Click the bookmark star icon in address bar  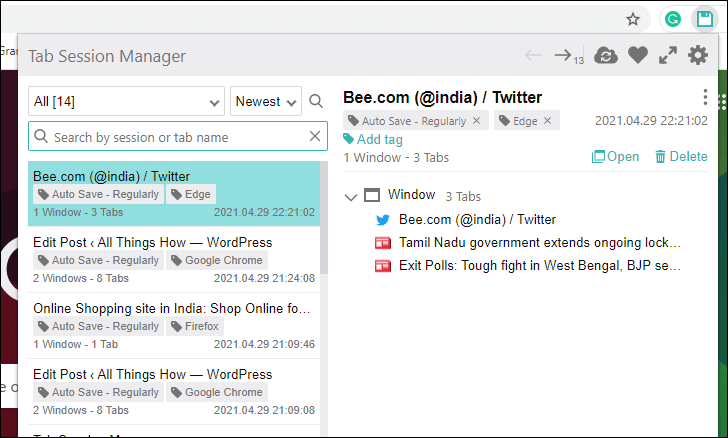632,20
